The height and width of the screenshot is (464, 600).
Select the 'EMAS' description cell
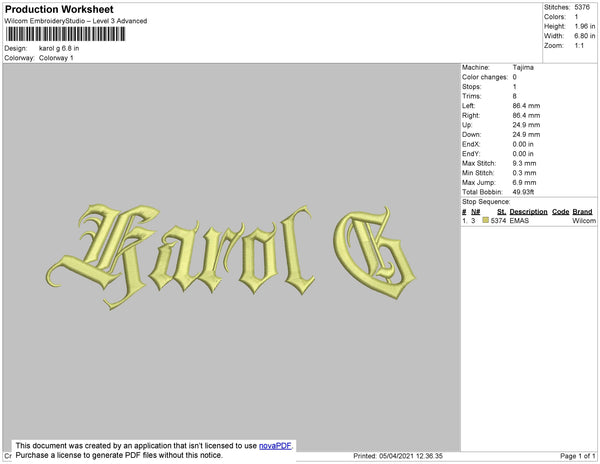[x=519, y=221]
